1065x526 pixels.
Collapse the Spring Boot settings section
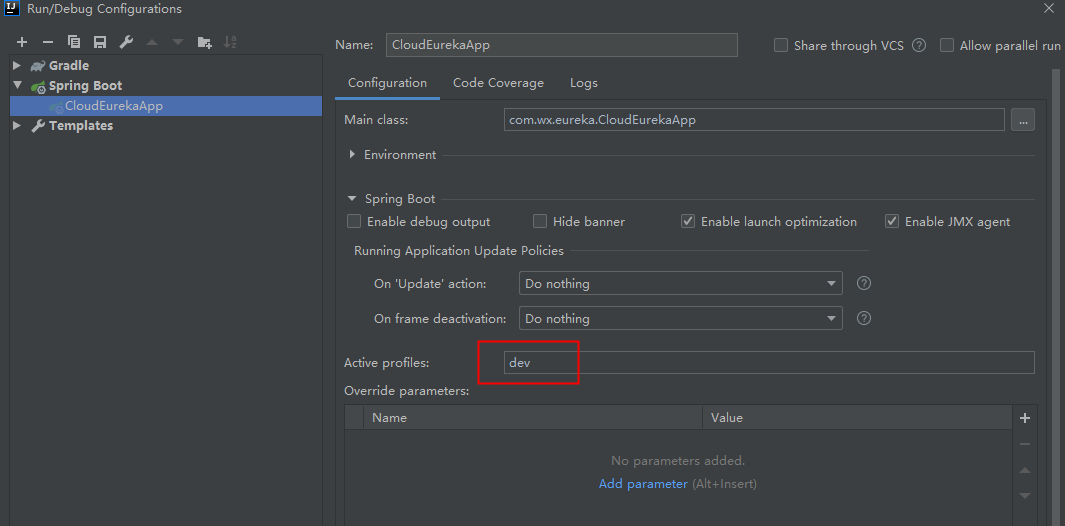[352, 199]
